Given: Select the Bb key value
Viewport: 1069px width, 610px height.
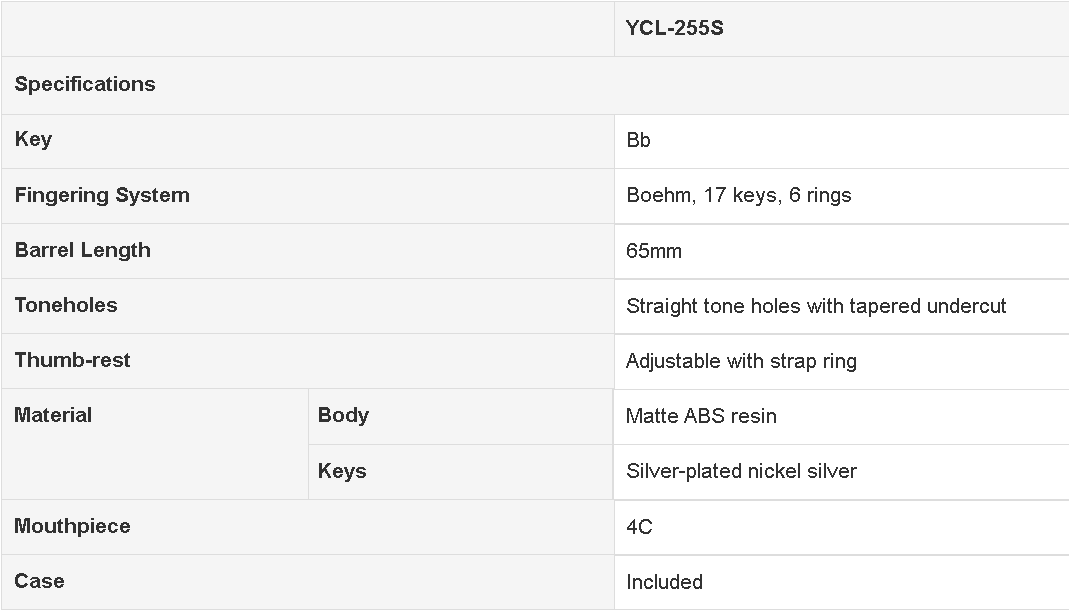Looking at the screenshot, I should point(638,140).
